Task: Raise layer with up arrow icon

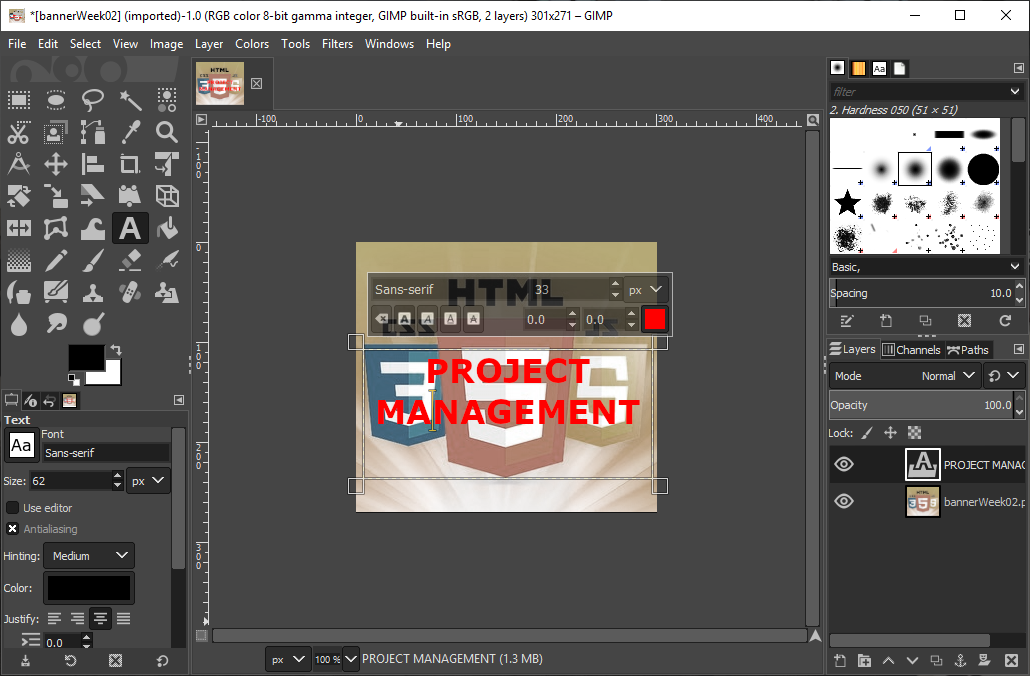Action: [x=888, y=660]
